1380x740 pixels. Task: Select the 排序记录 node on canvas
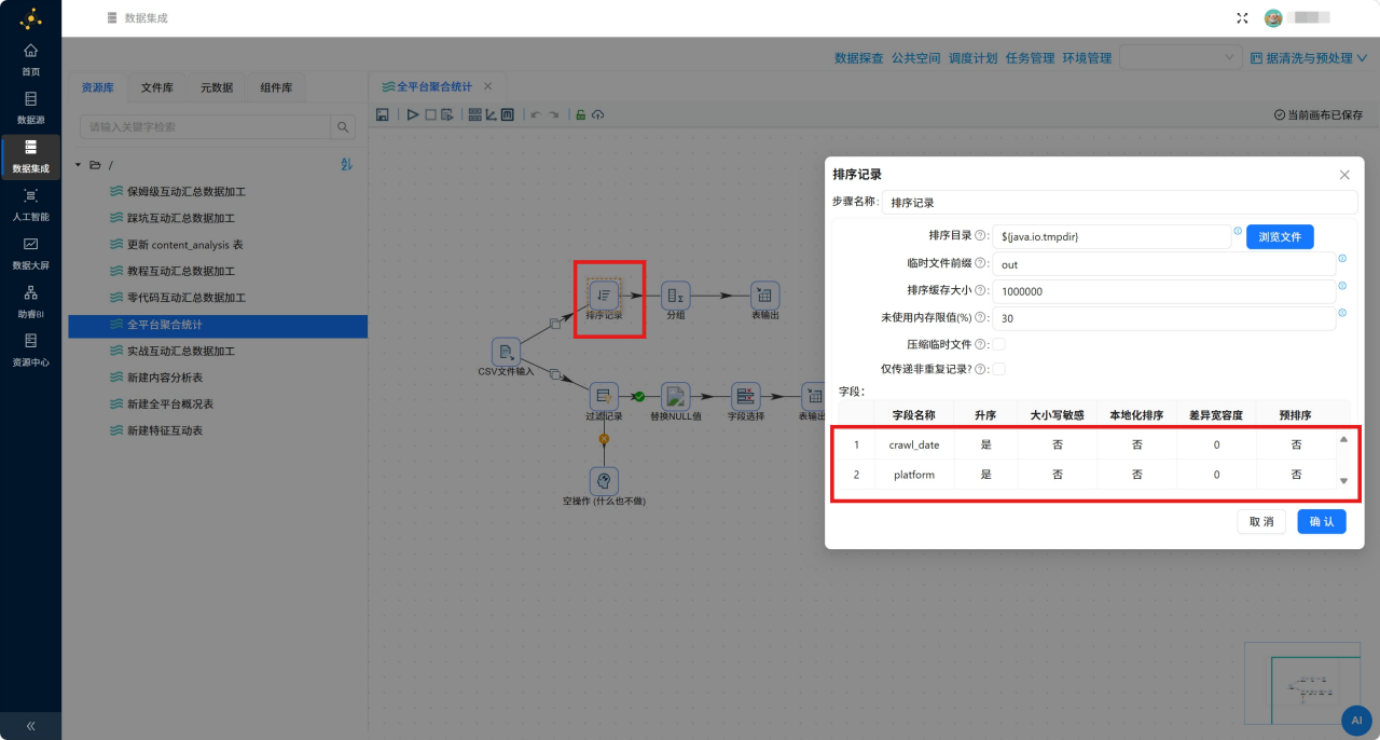[604, 295]
